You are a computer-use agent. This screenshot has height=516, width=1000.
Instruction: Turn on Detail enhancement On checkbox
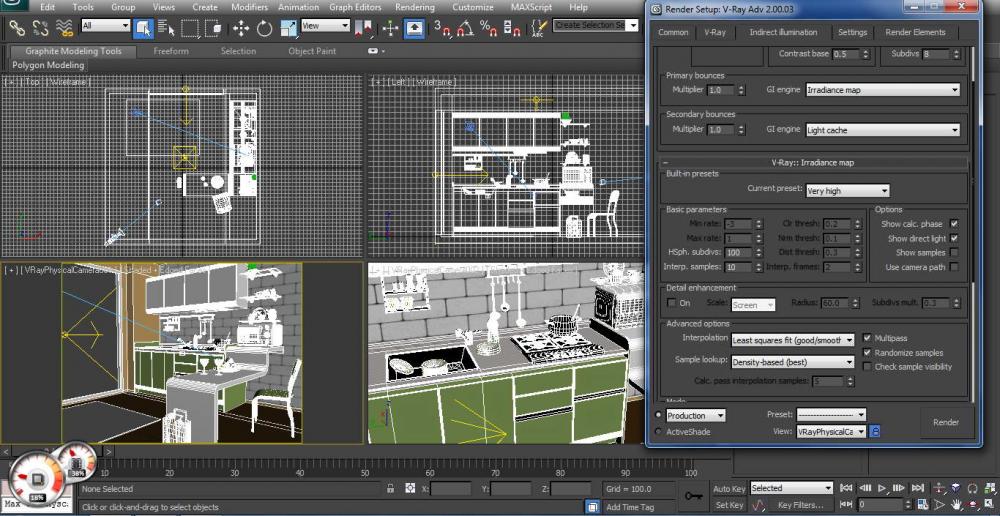671,303
